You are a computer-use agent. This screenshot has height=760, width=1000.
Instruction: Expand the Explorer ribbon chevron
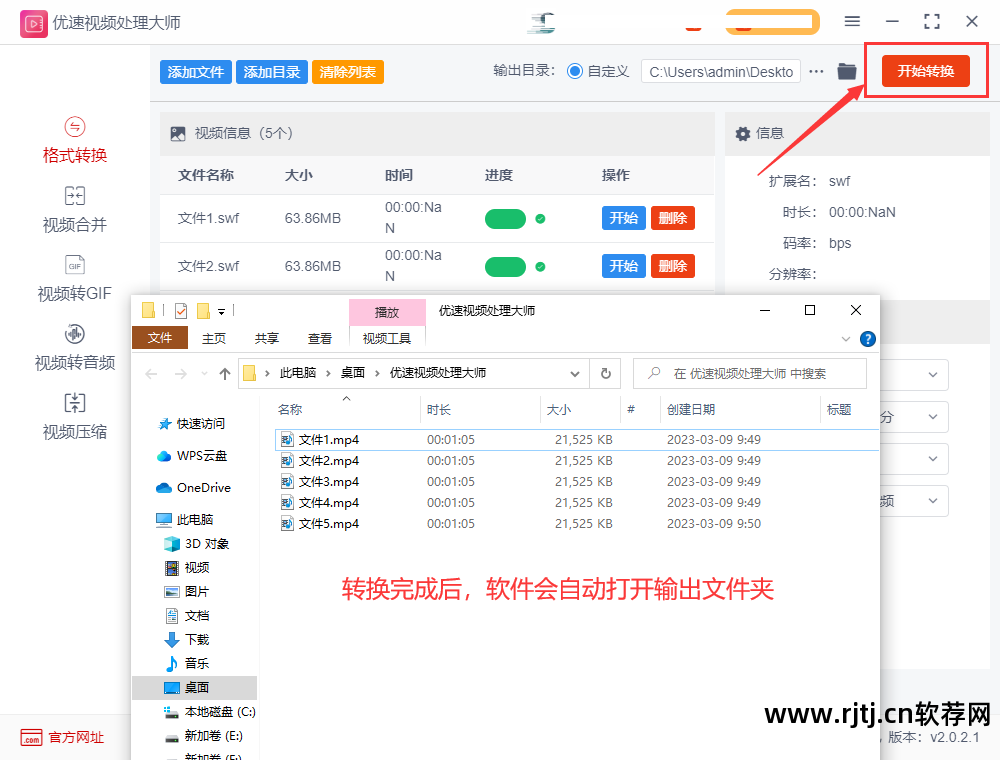pyautogui.click(x=846, y=339)
